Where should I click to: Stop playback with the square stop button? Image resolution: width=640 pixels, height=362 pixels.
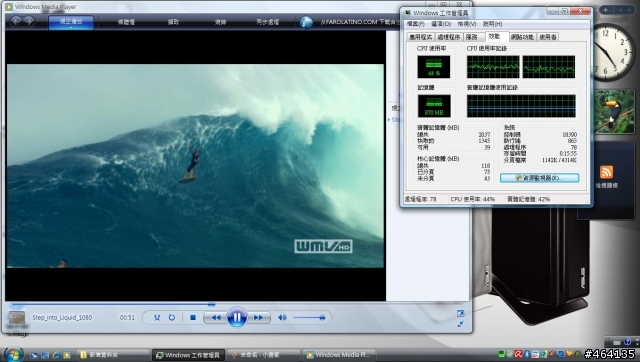[x=193, y=318]
